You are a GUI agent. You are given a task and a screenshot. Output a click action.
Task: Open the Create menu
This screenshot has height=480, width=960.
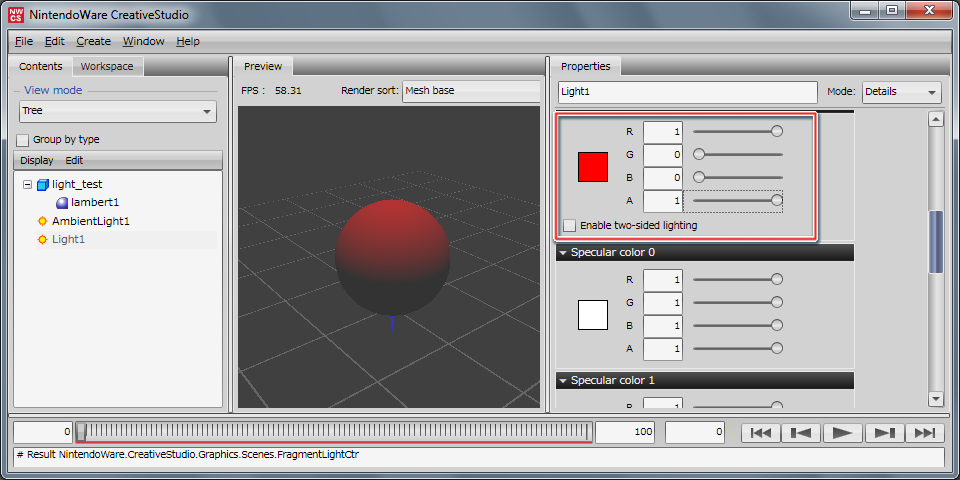click(93, 41)
